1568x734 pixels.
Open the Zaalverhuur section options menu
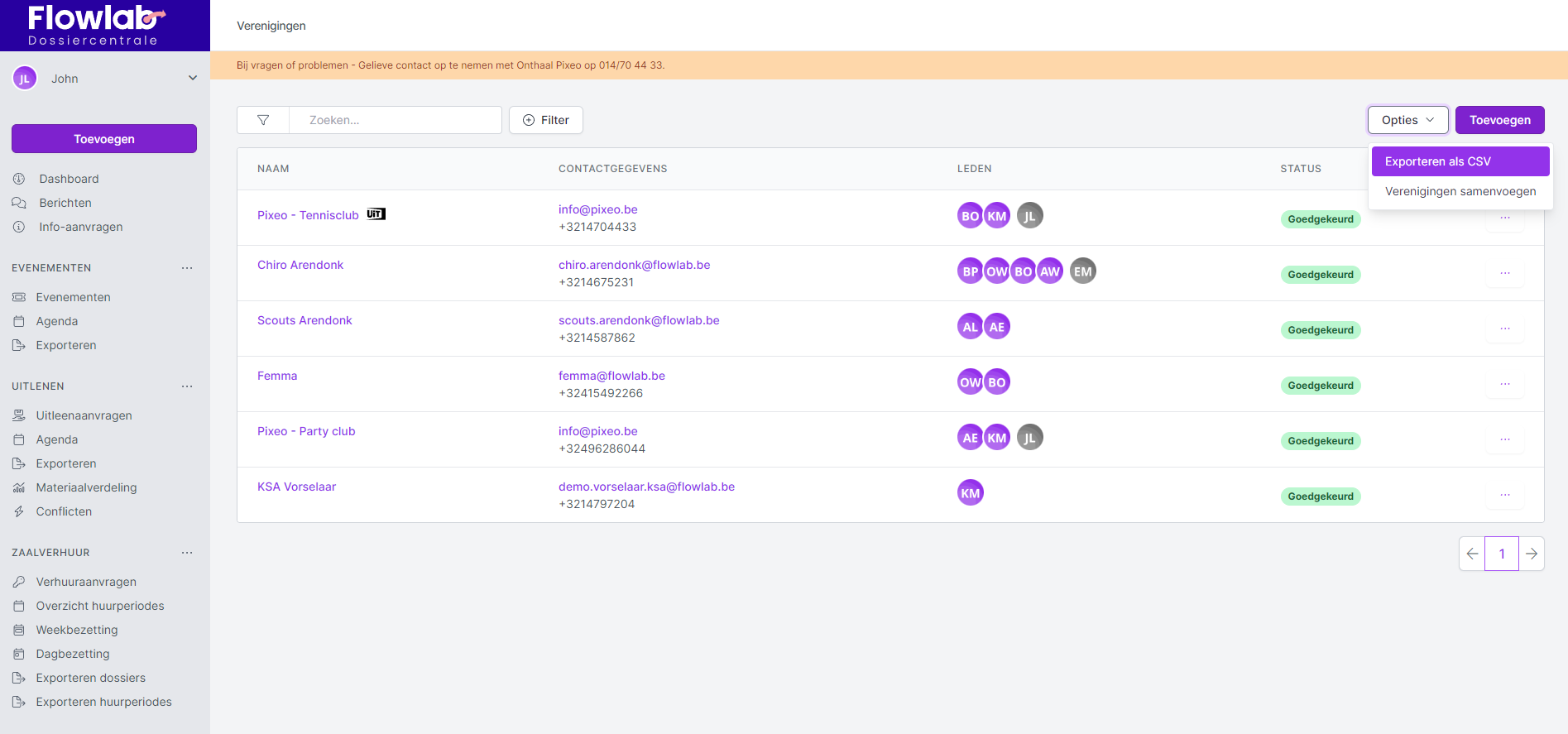(187, 553)
